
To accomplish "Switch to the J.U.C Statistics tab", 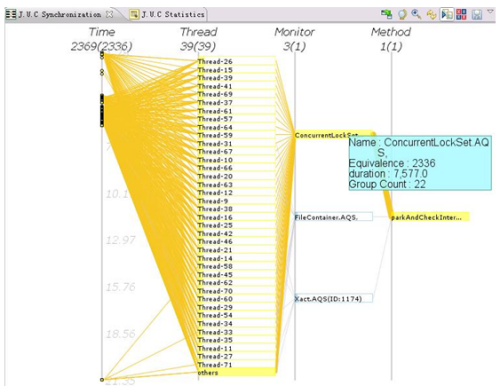I will (168, 14).
